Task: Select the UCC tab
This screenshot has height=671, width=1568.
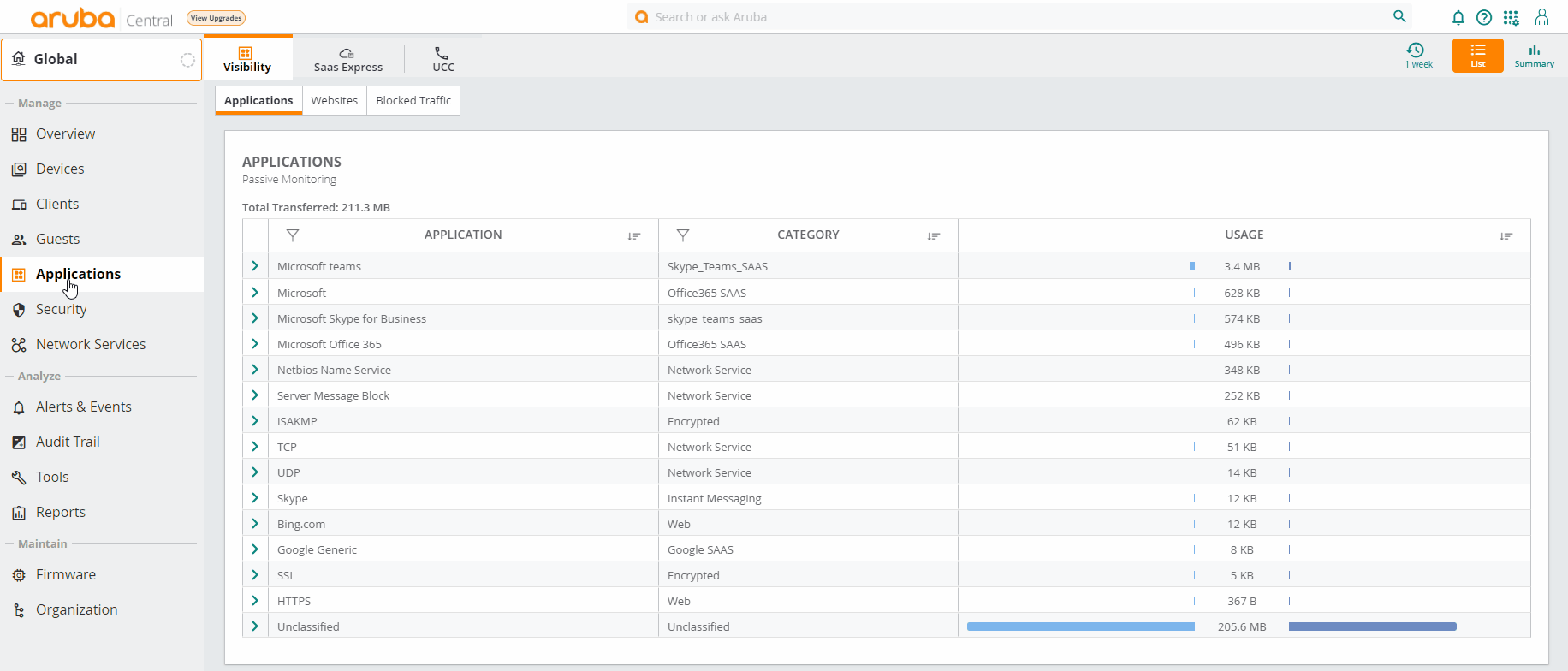Action: click(443, 58)
